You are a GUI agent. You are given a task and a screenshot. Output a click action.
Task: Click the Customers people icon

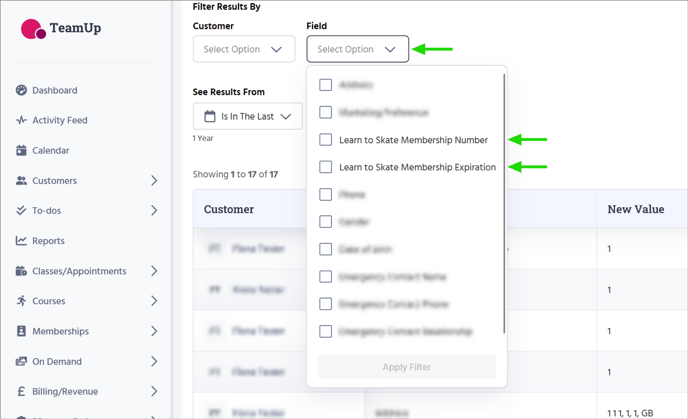tap(22, 181)
